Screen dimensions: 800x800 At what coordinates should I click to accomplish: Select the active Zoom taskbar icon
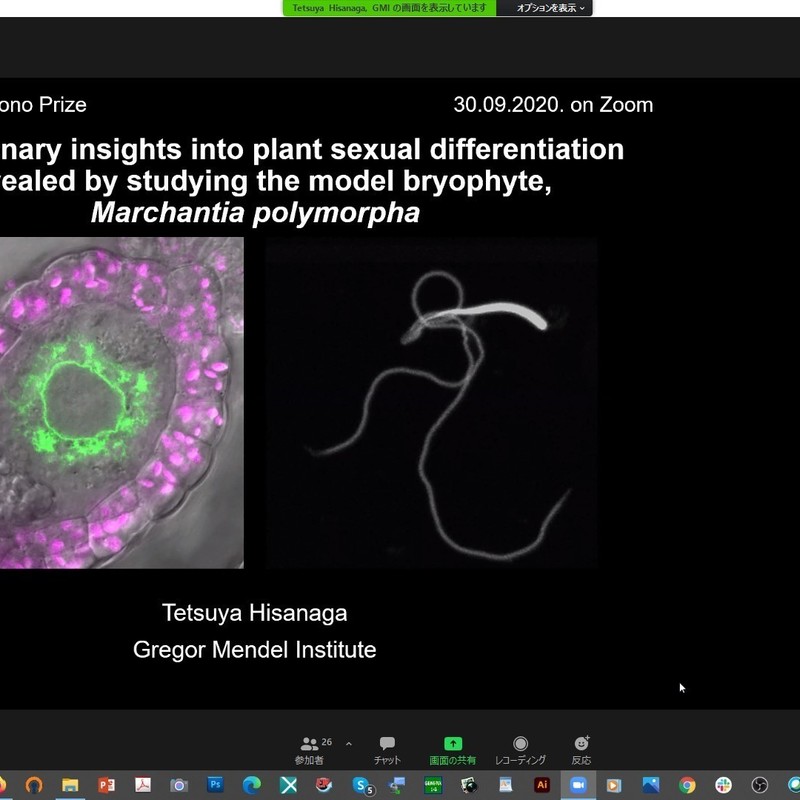coord(578,785)
